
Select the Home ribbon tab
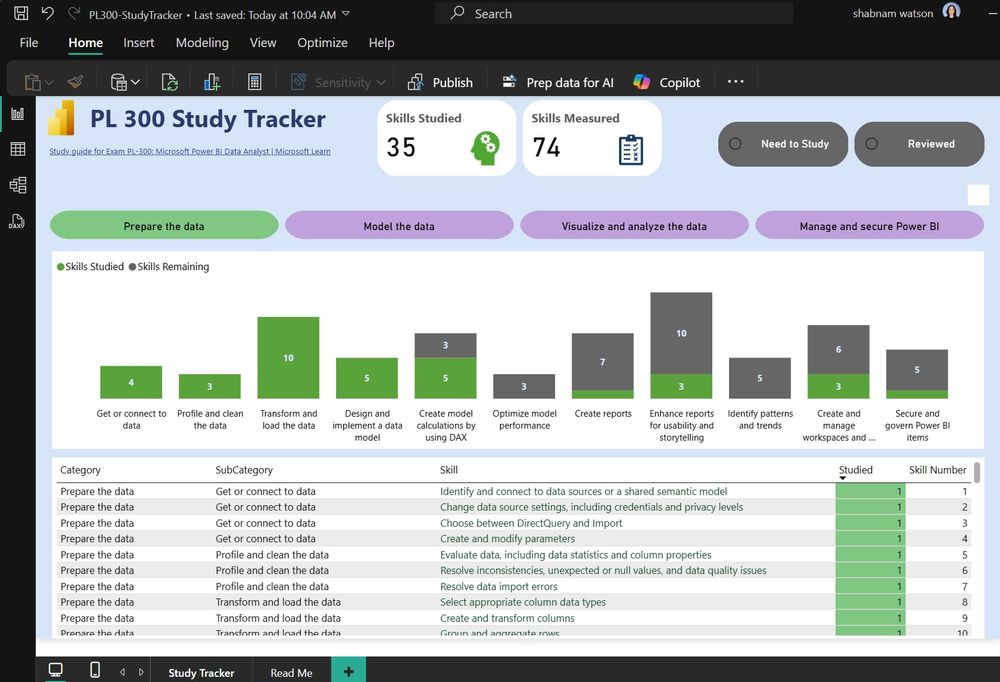(x=85, y=43)
